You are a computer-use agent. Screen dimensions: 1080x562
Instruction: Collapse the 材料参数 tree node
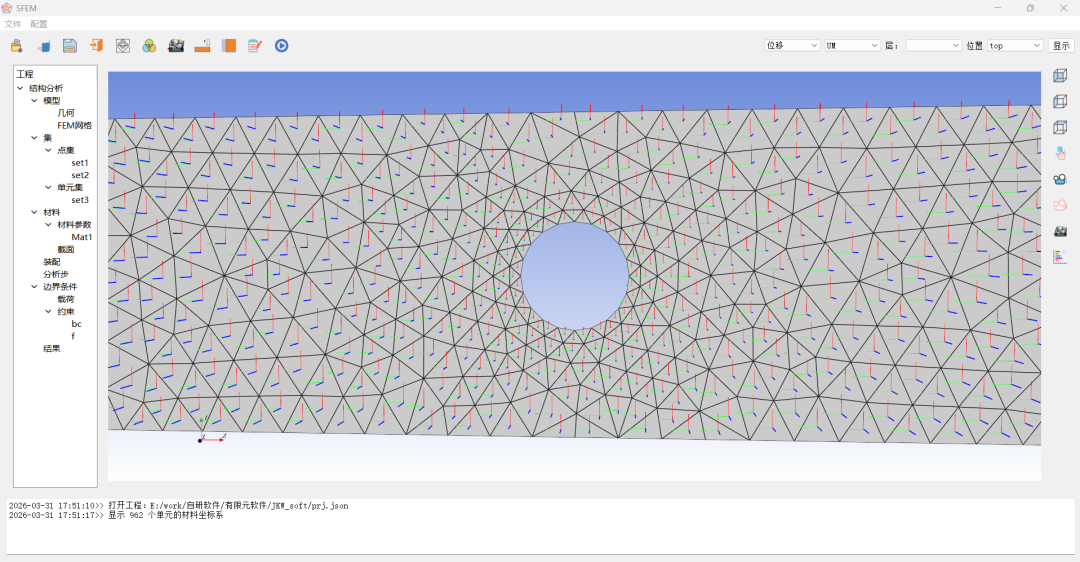(x=48, y=225)
